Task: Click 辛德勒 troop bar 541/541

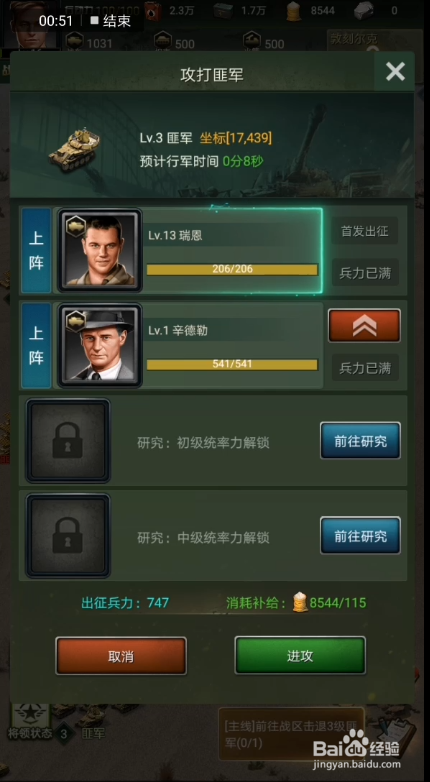Action: point(232,365)
